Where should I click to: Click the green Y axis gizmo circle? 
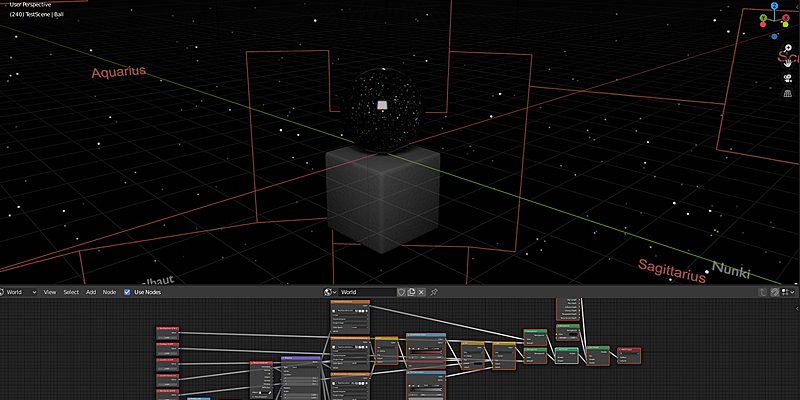click(x=763, y=18)
